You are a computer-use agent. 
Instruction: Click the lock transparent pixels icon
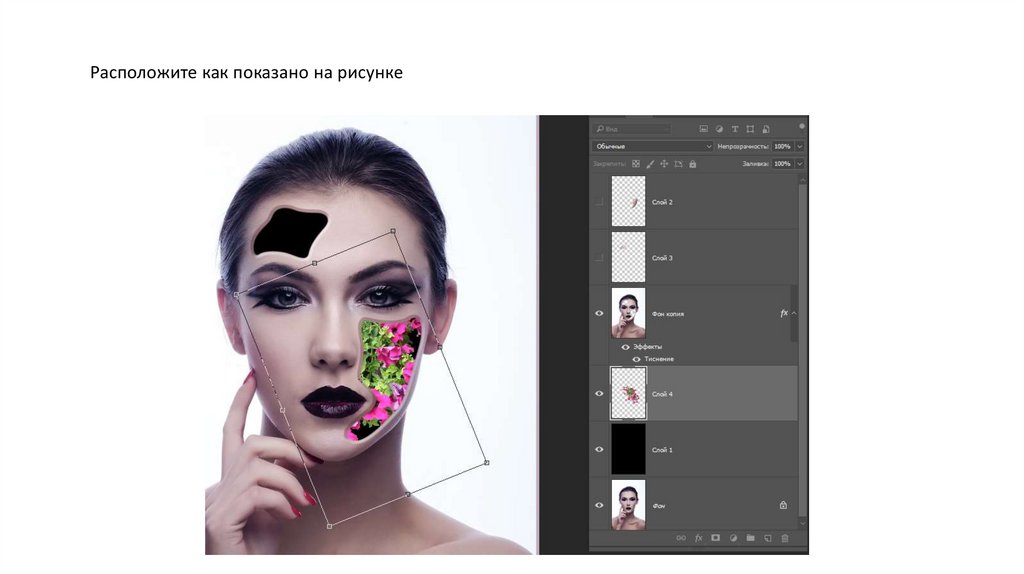635,163
